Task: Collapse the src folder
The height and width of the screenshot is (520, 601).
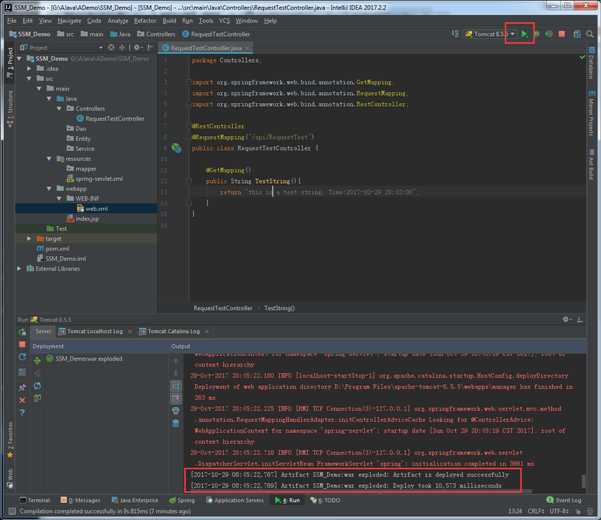Action: [29, 79]
